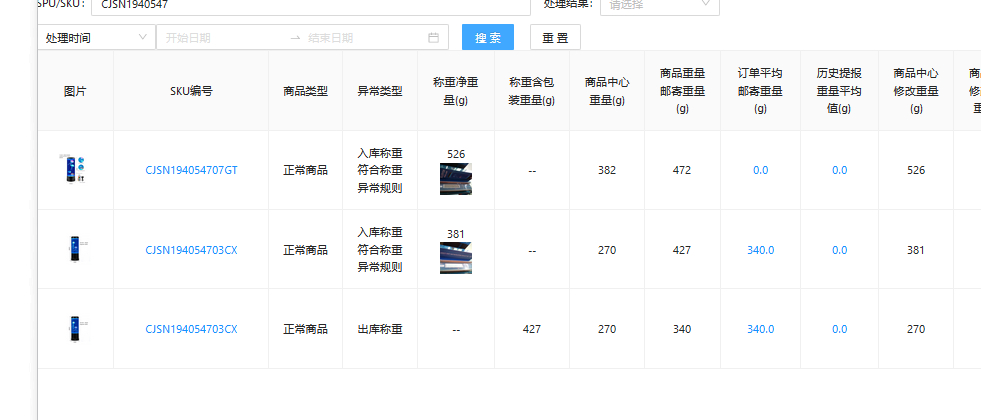Open SKU link CJSN194054707GT
This screenshot has height=420, width=981.
tap(191, 170)
